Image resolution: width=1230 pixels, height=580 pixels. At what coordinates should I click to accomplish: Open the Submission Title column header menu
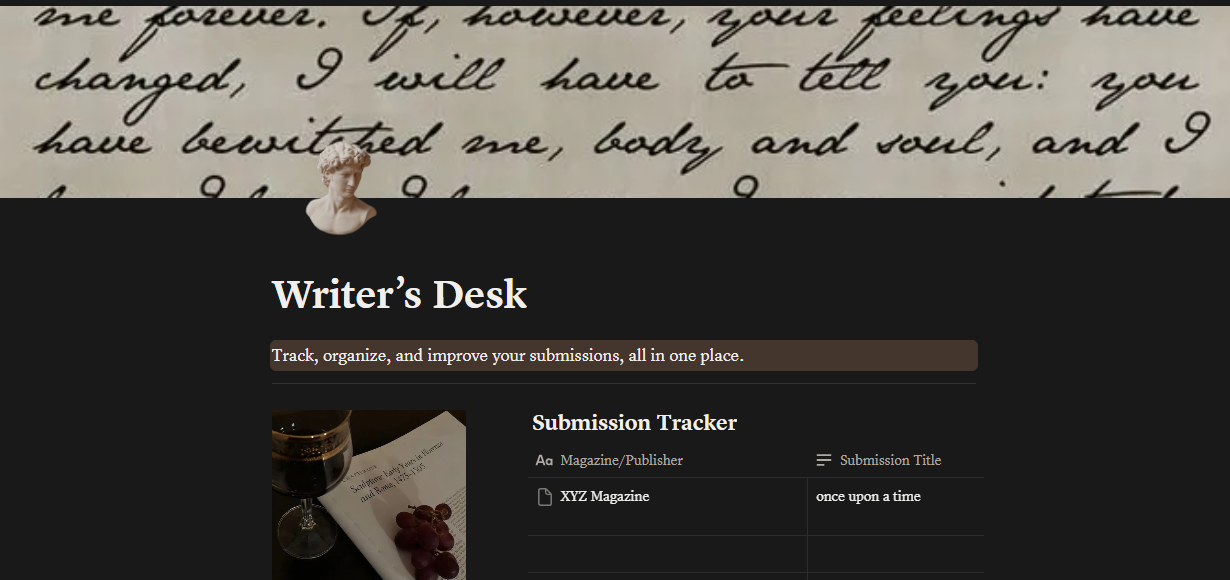[x=896, y=460]
